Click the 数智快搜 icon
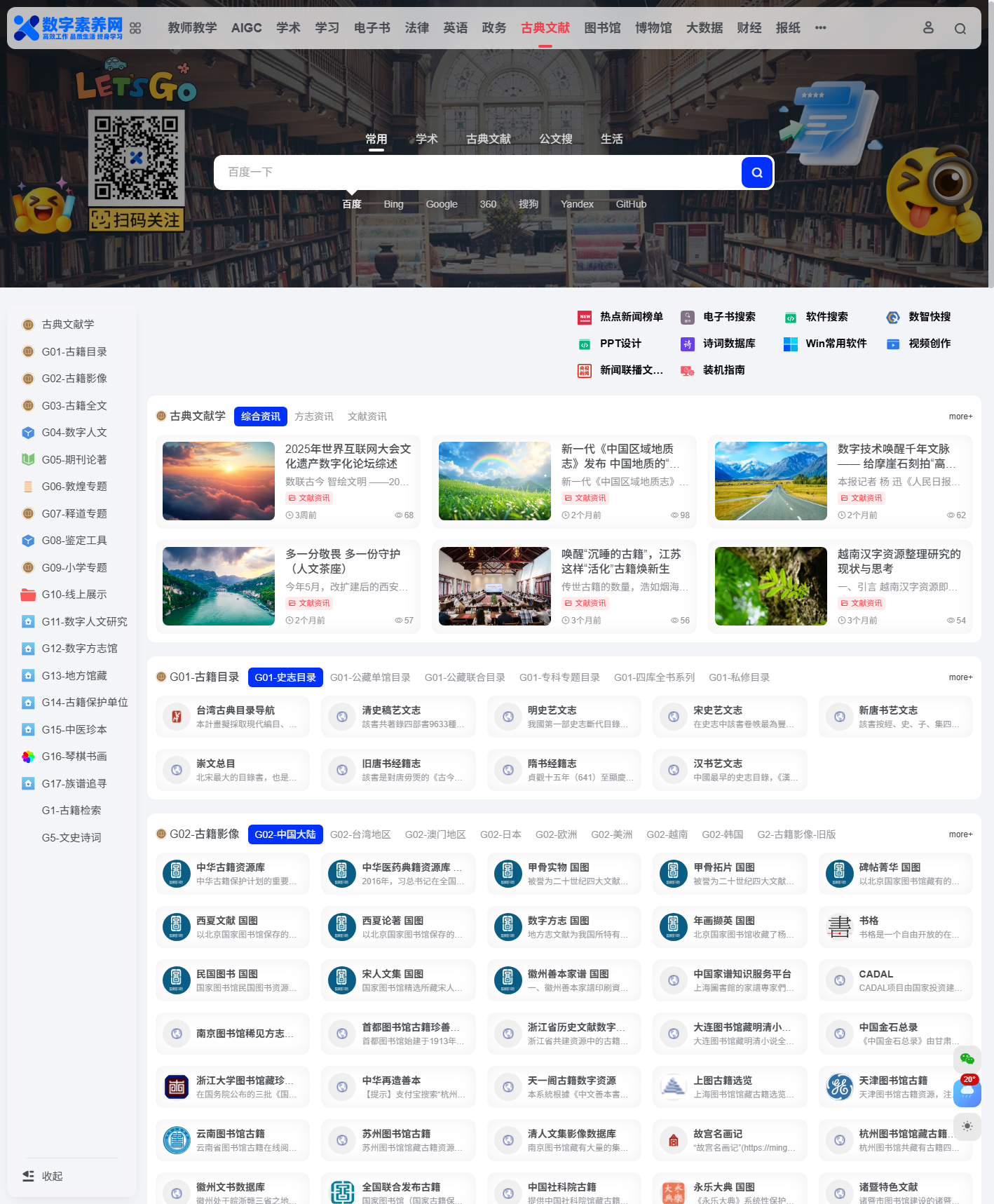The image size is (994, 1204). (x=893, y=317)
